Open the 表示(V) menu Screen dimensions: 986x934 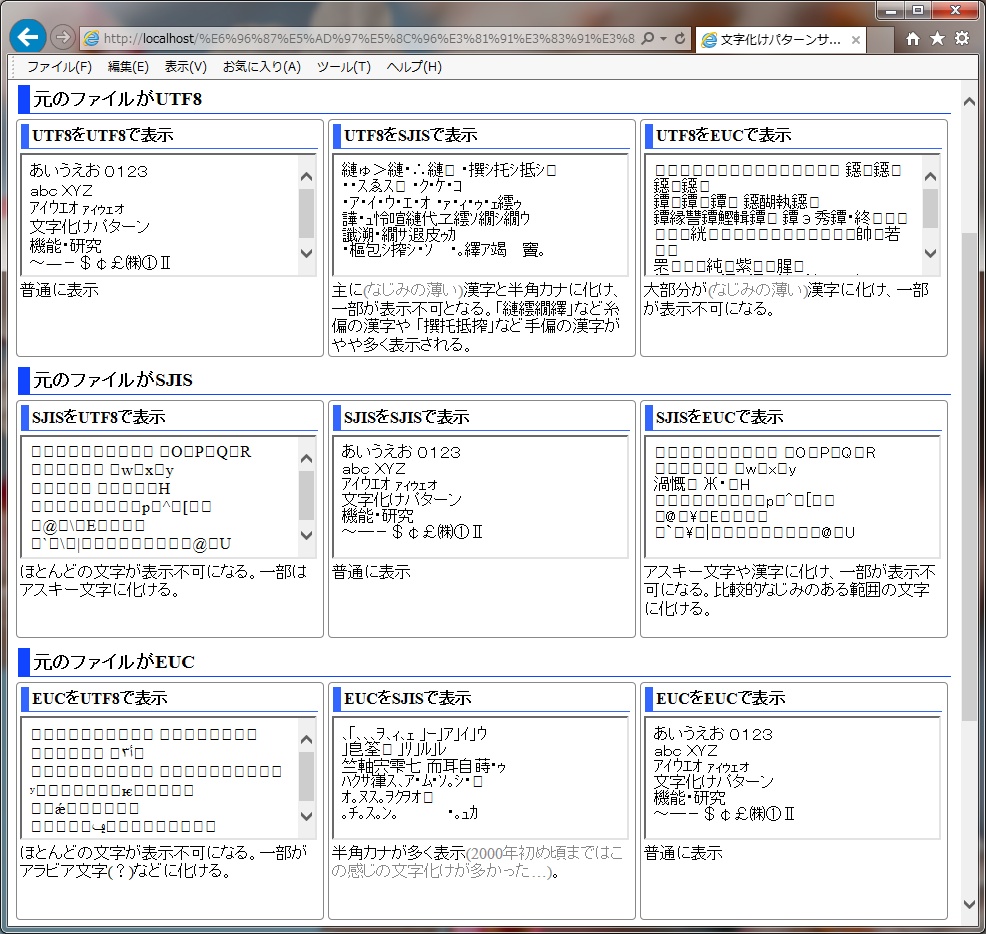[x=185, y=67]
